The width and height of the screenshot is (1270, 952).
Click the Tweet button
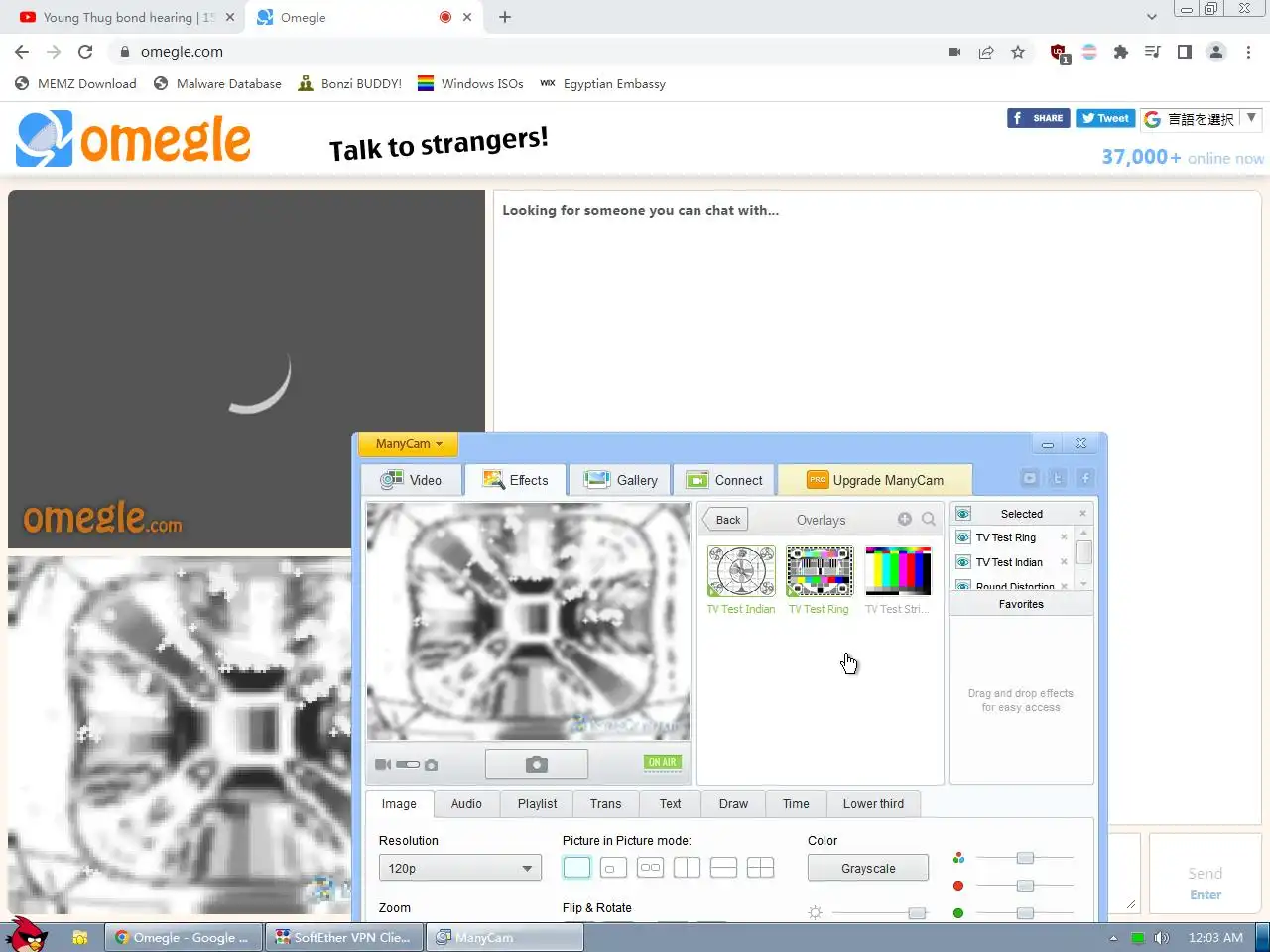[x=1105, y=118]
